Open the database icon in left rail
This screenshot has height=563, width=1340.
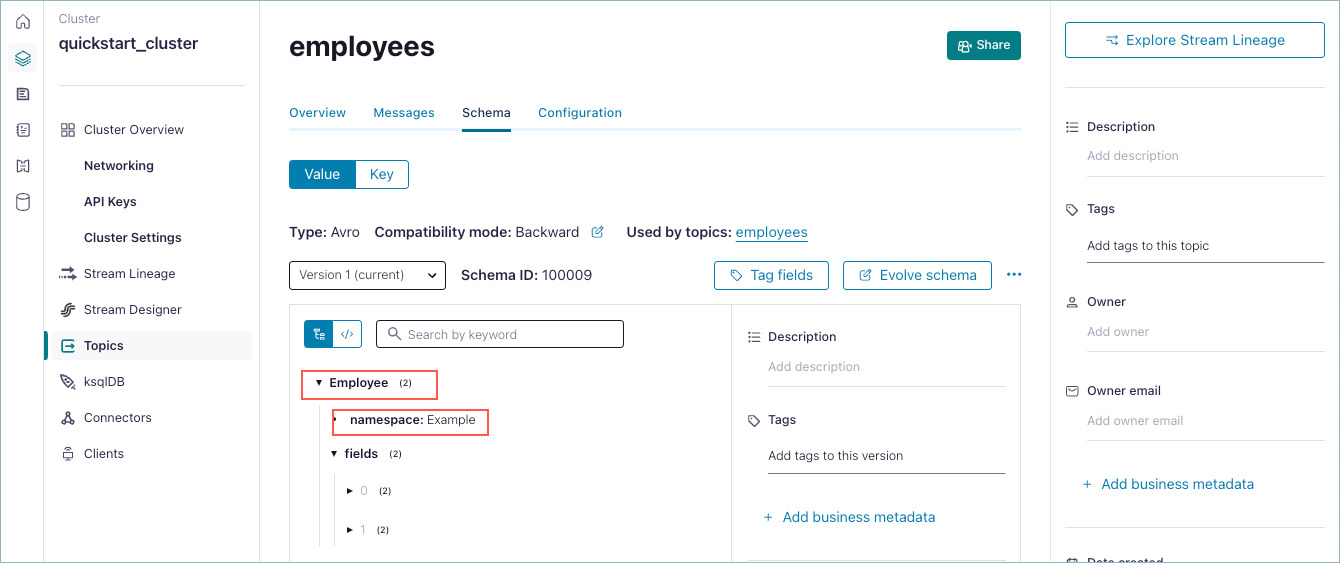(x=23, y=202)
